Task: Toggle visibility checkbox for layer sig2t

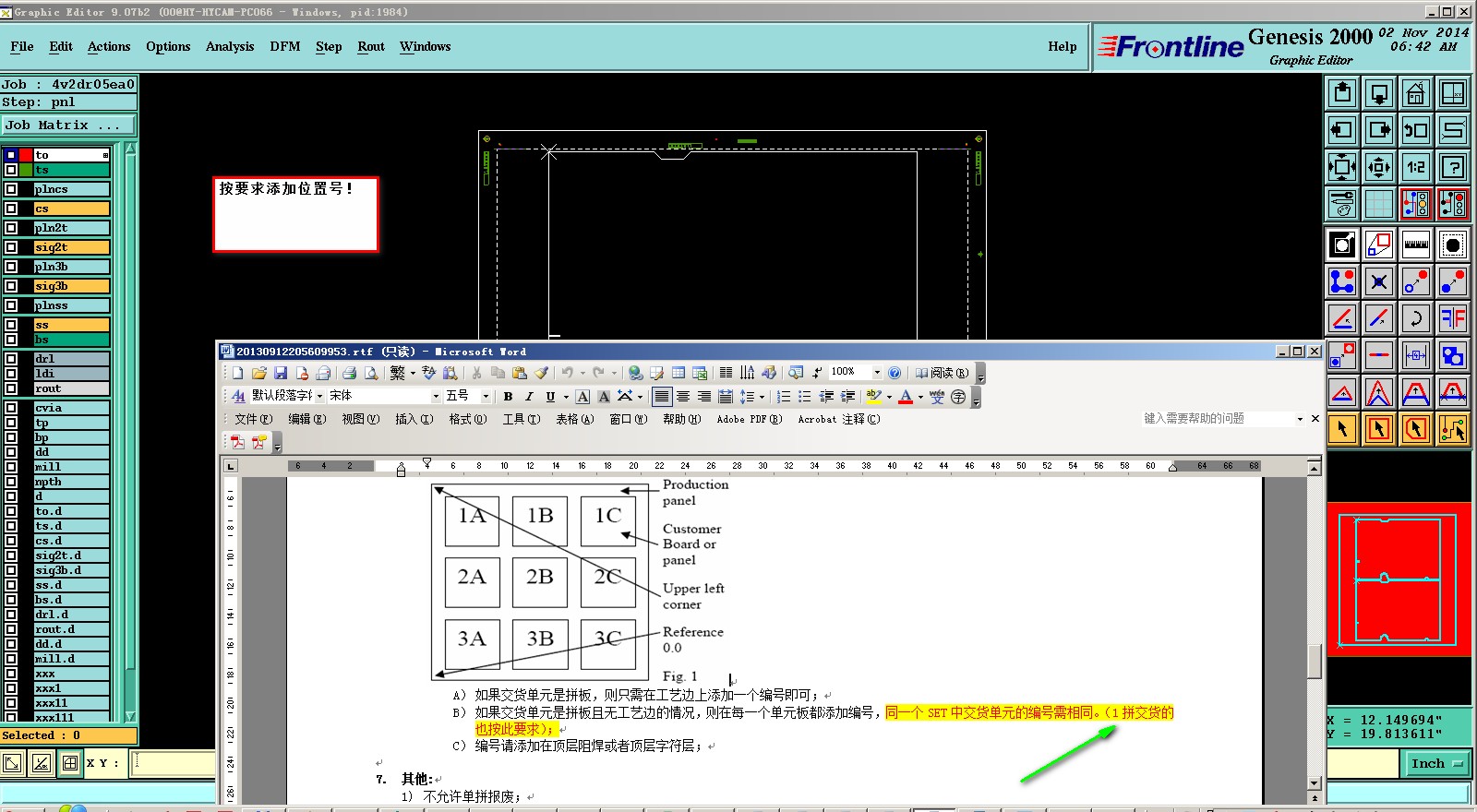Action: pyautogui.click(x=11, y=247)
